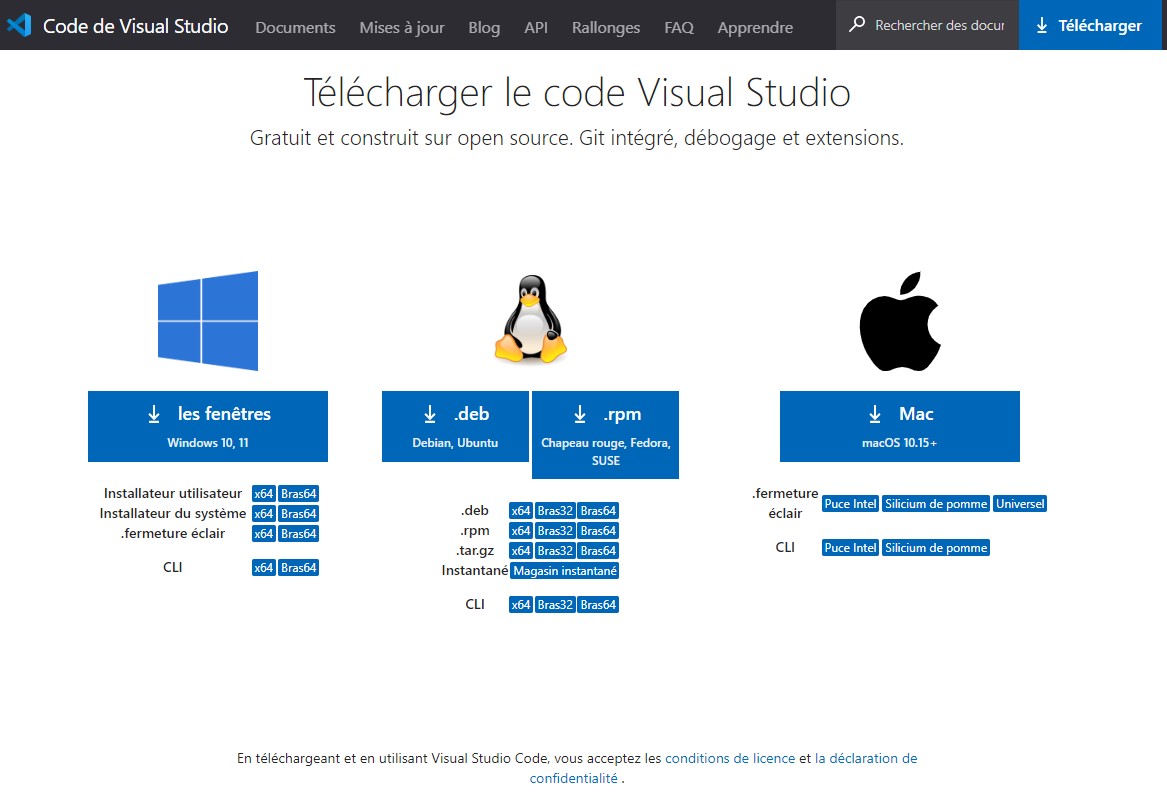Screen dimensions: 1167x796
Task: Click the Visual Studio Code logo icon
Action: click(x=19, y=25)
